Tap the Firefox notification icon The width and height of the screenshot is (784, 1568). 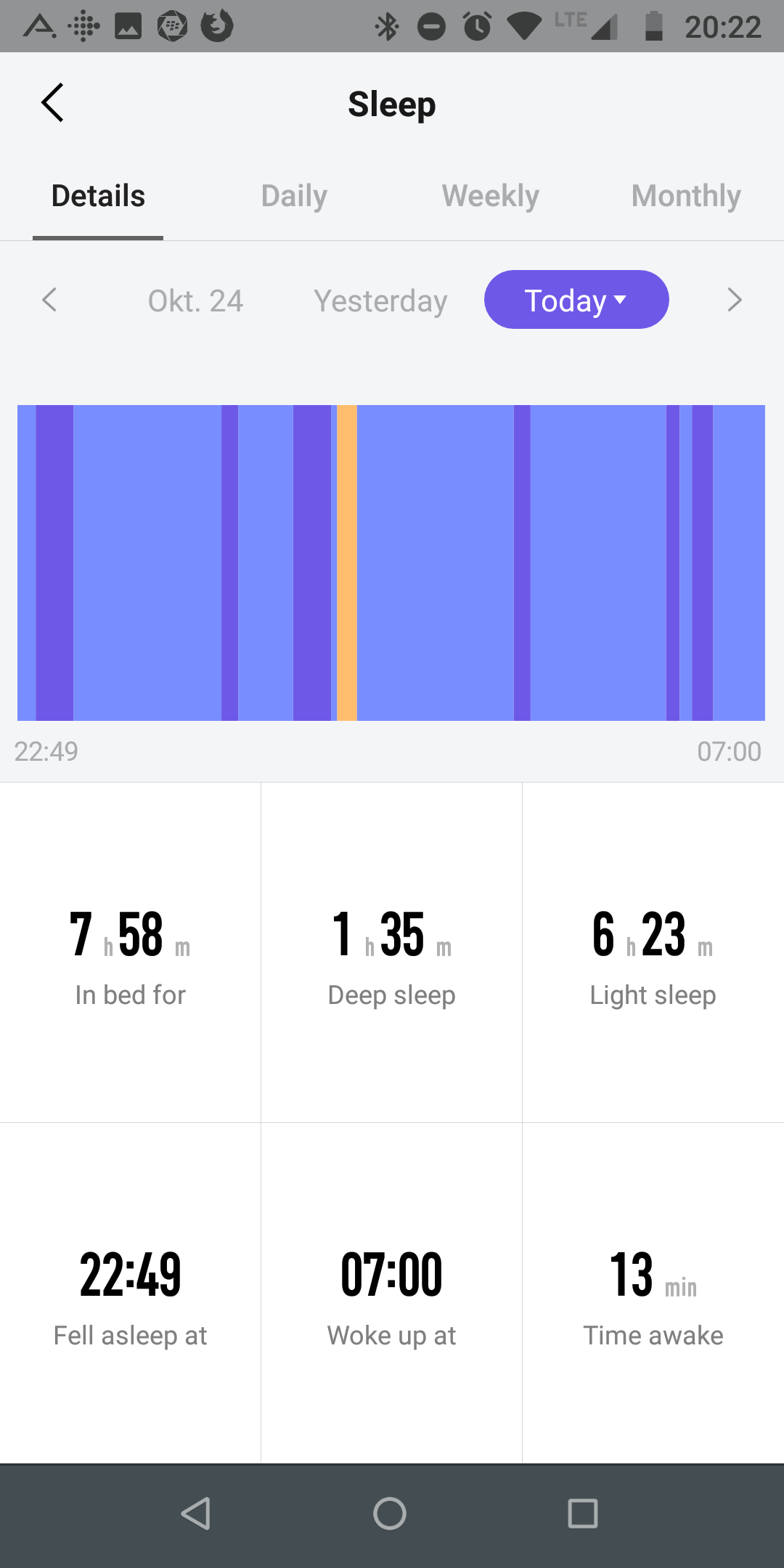pyautogui.click(x=217, y=26)
